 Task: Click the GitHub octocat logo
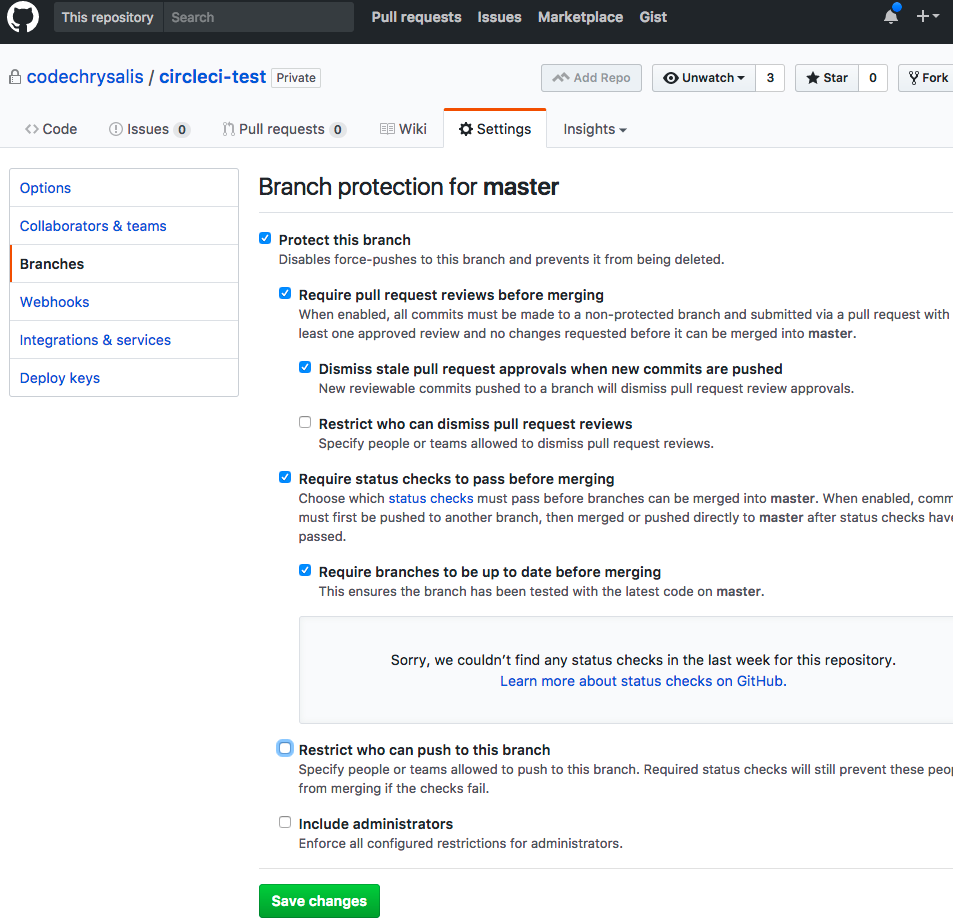click(x=22, y=17)
